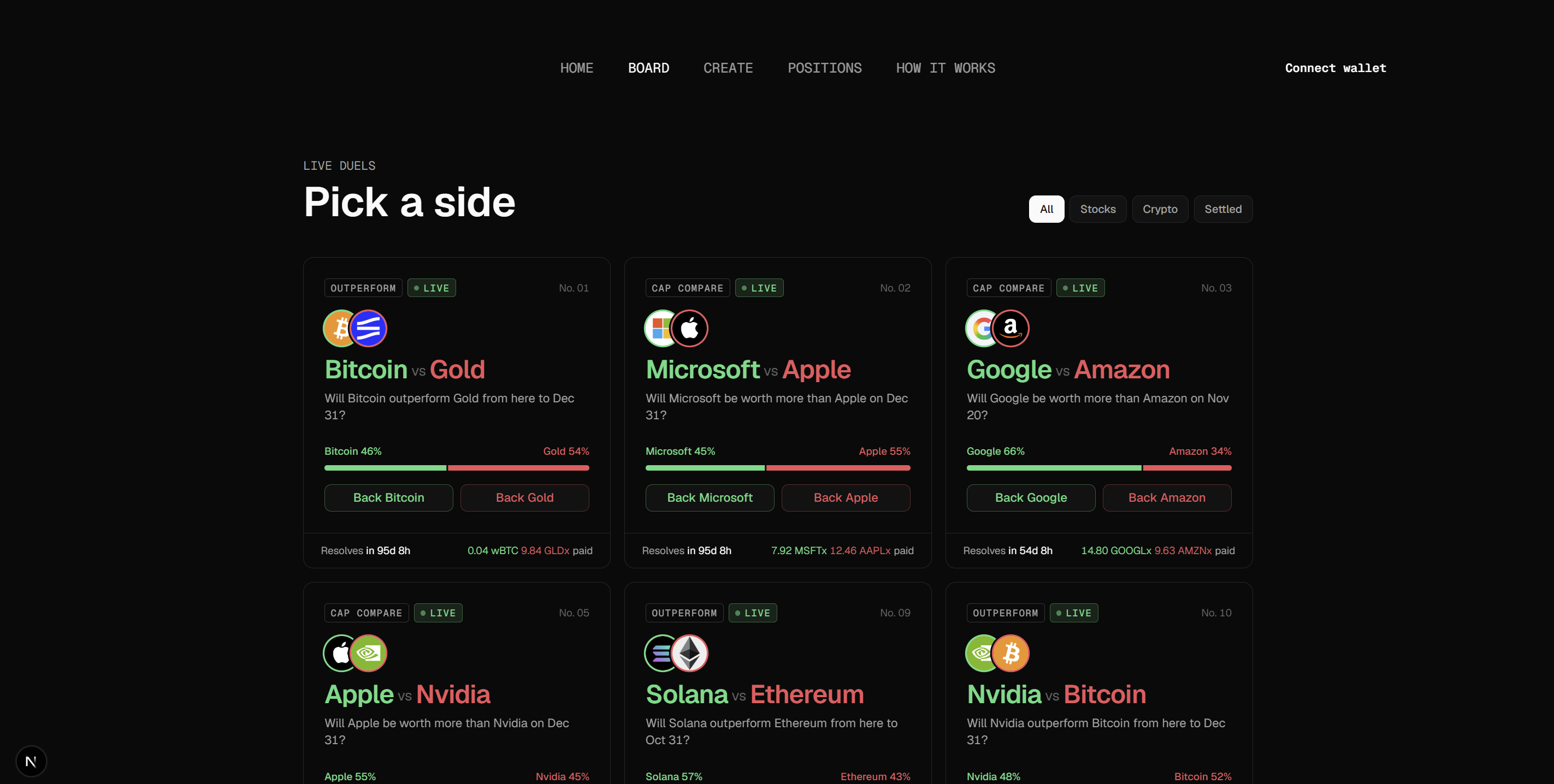Click the Ethereum diamond icon in duel No. 09
The width and height of the screenshot is (1554, 784).
coord(689,653)
